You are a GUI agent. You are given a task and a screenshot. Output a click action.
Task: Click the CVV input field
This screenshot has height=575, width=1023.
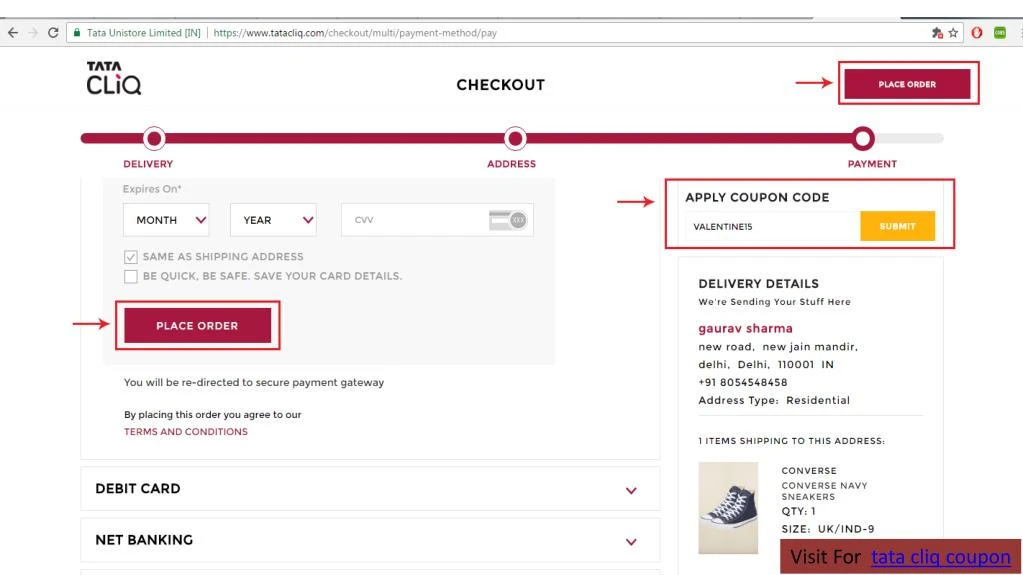(x=437, y=220)
